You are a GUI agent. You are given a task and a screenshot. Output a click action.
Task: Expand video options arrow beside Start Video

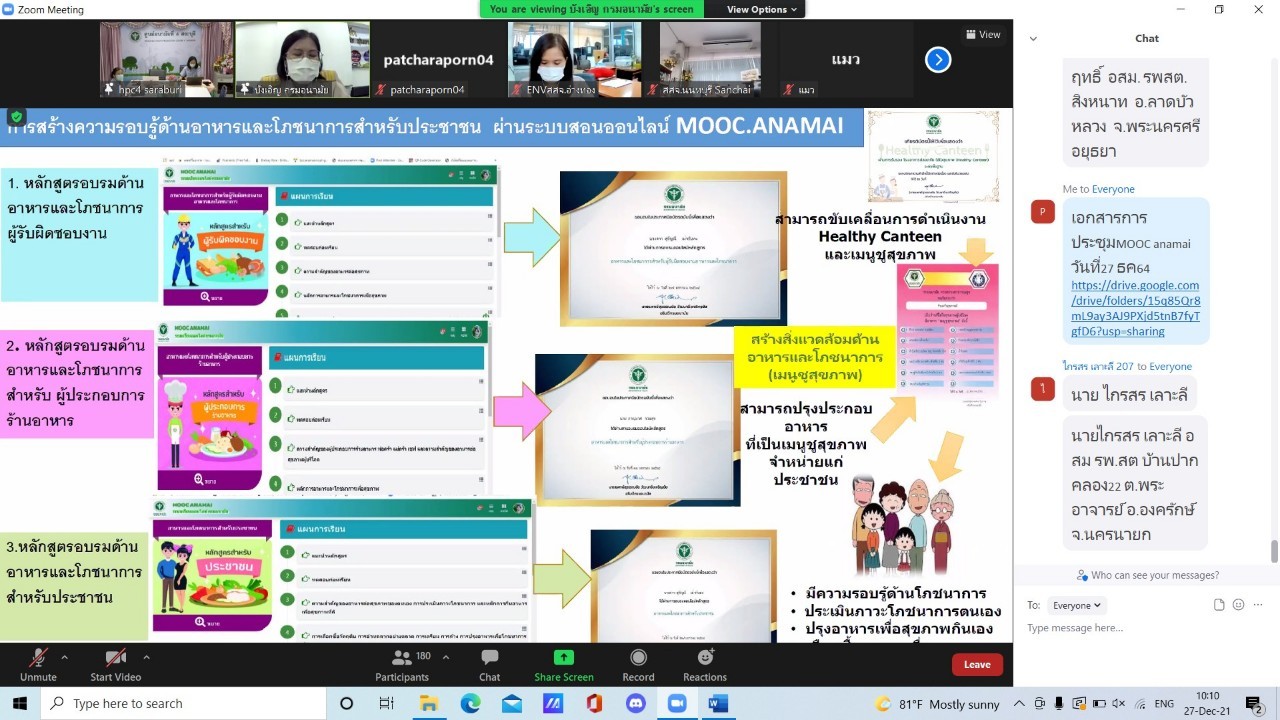(x=146, y=657)
